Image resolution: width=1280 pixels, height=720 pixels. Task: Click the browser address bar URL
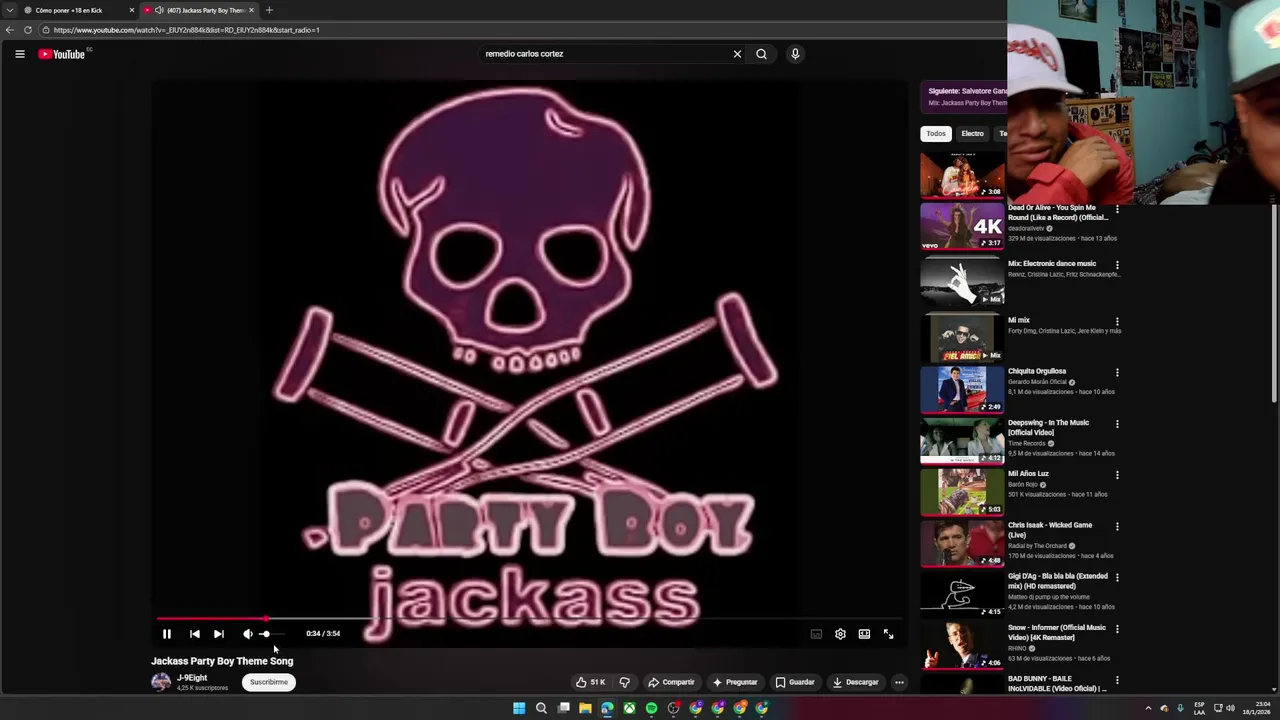point(187,30)
